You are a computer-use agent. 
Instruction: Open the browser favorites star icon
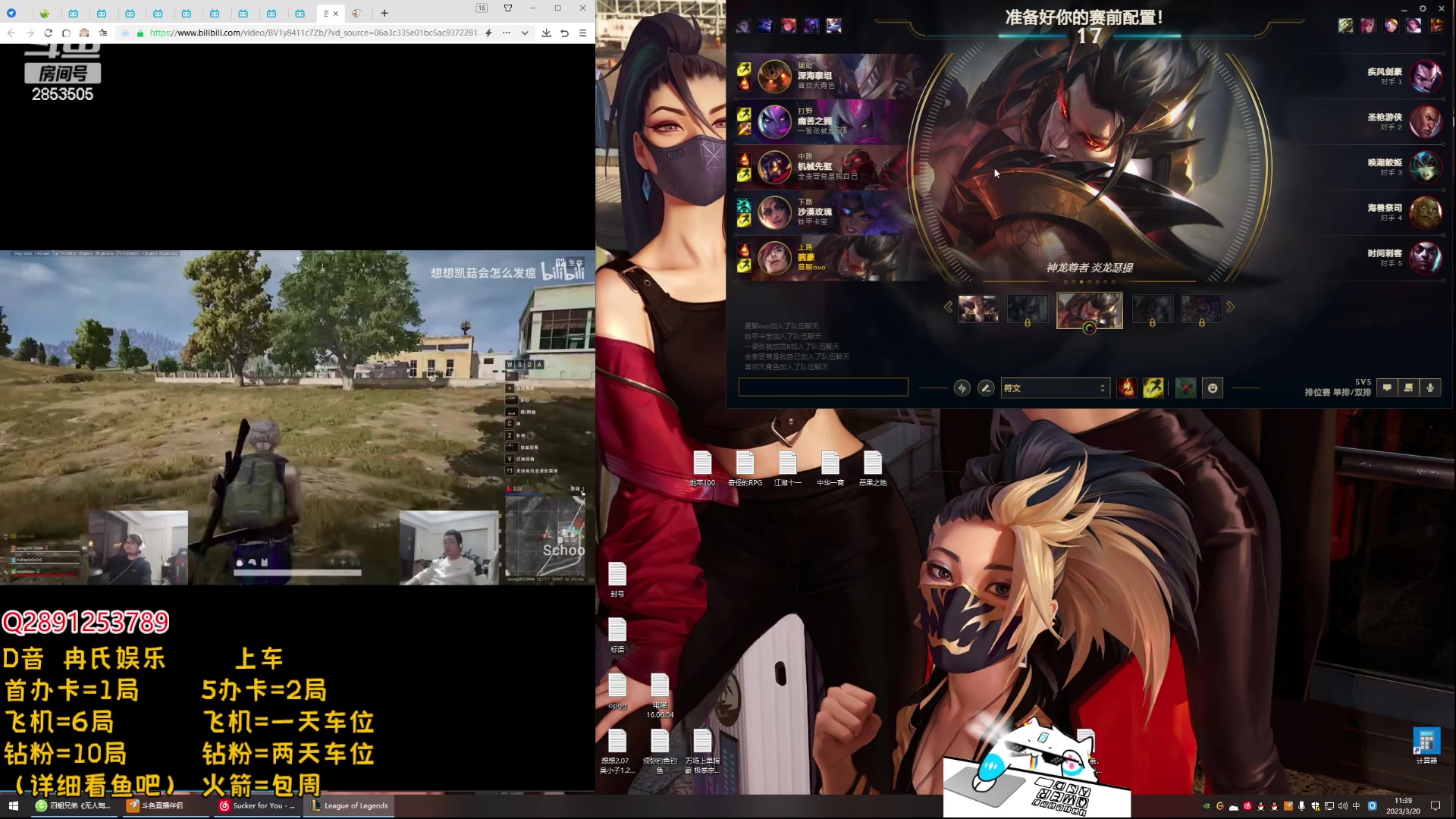(x=103, y=33)
